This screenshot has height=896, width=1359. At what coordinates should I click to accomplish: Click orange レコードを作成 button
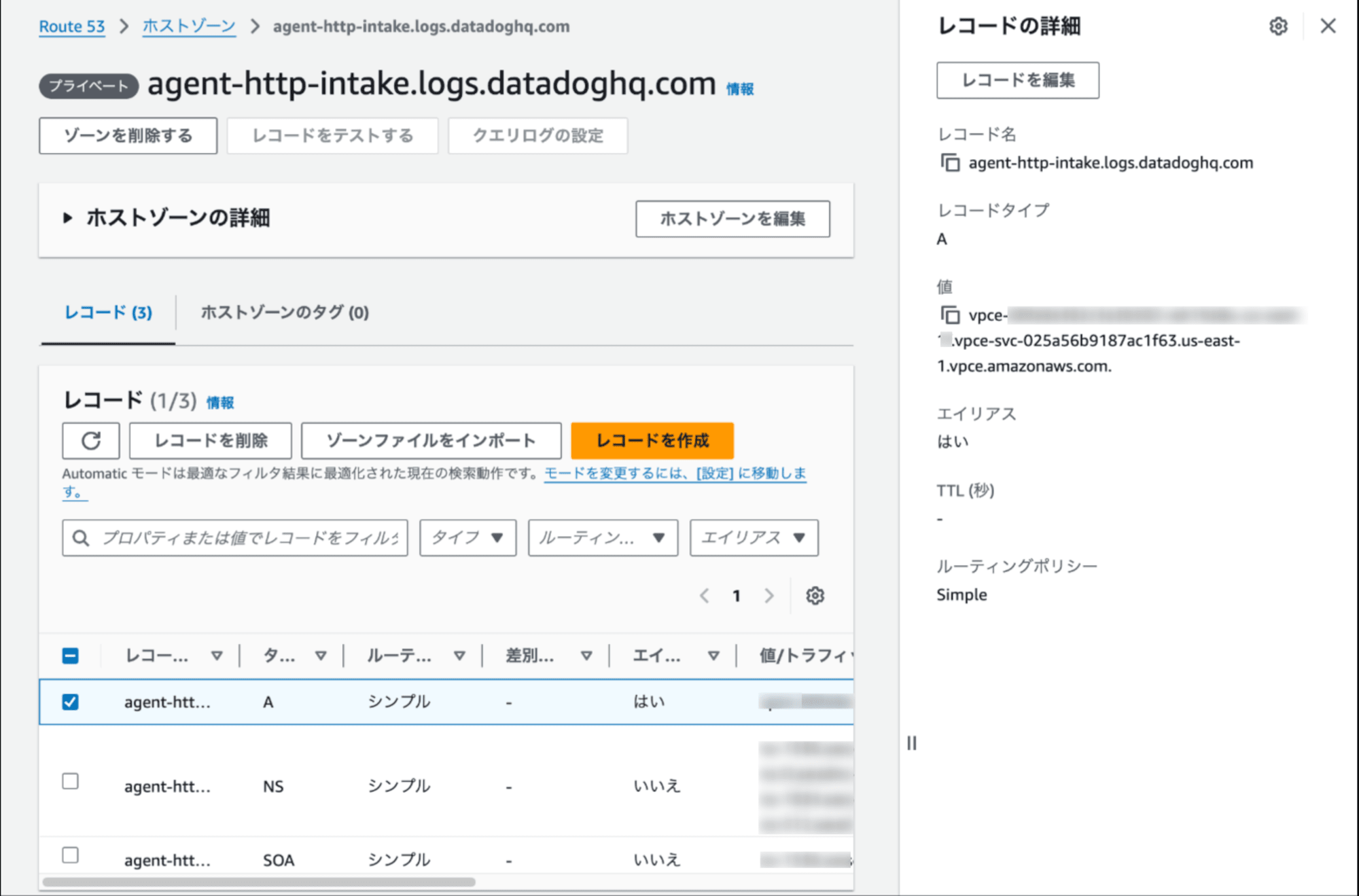(652, 441)
